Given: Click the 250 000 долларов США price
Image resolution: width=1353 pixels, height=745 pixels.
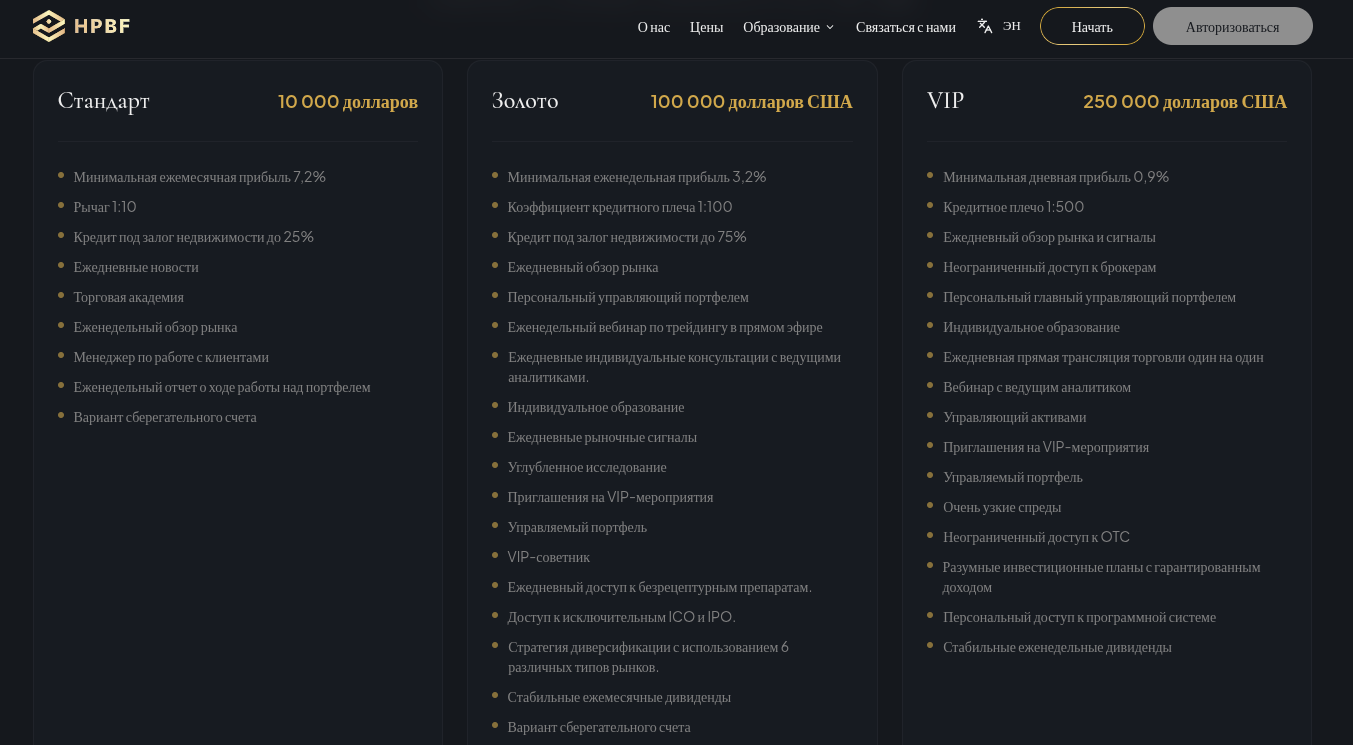Looking at the screenshot, I should tap(1184, 102).
